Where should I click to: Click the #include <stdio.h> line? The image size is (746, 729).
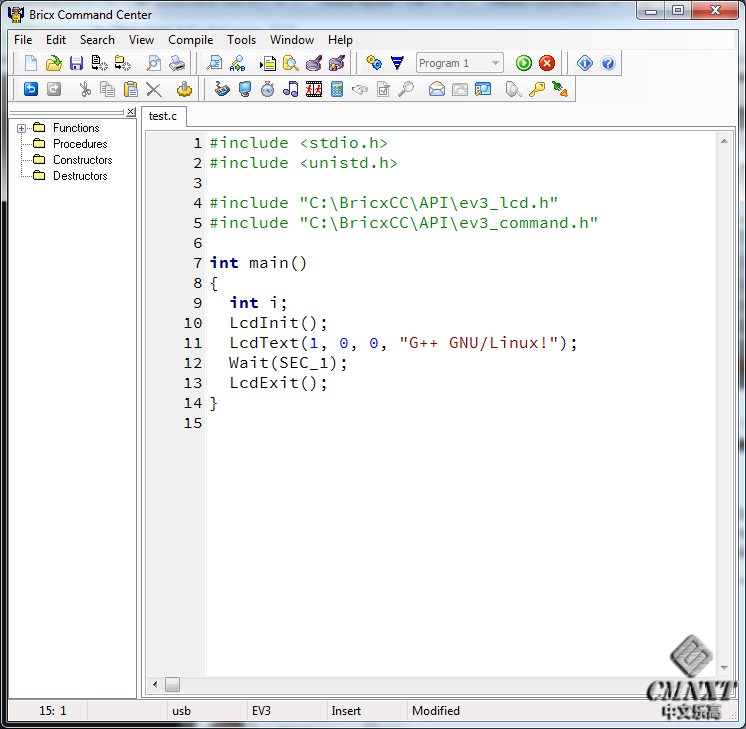(298, 143)
